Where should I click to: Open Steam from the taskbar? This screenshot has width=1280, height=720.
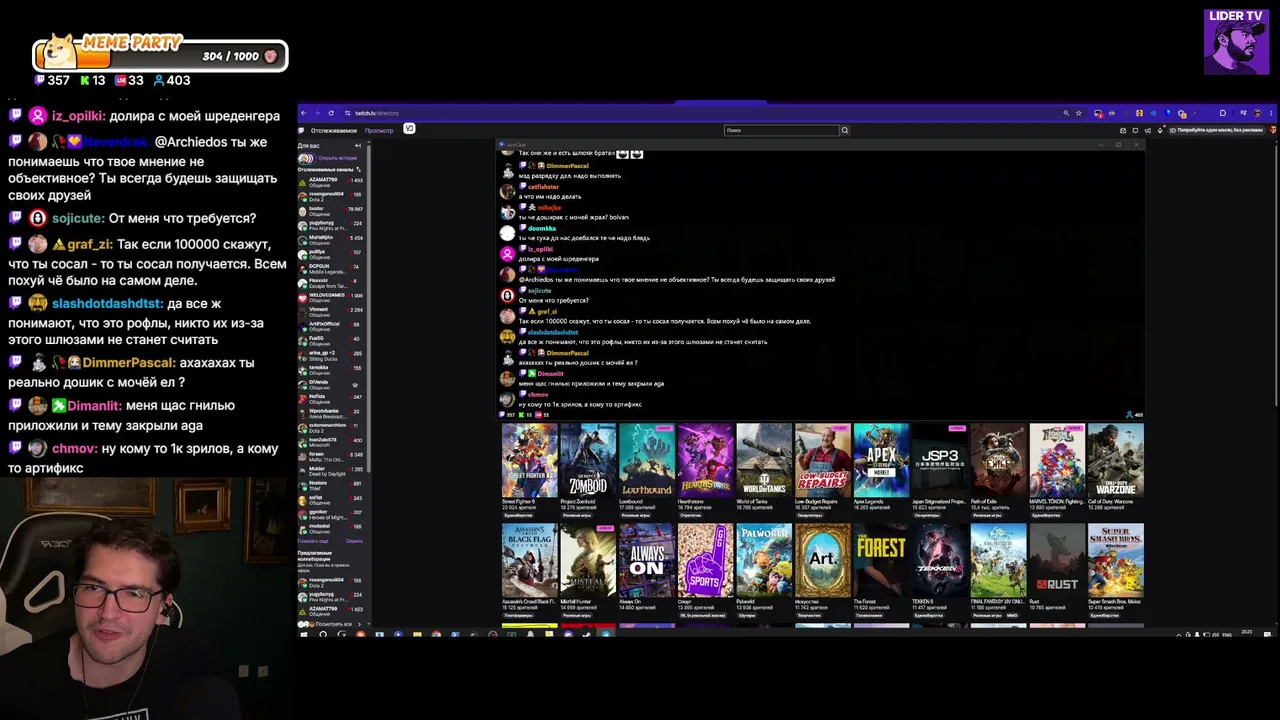point(587,634)
